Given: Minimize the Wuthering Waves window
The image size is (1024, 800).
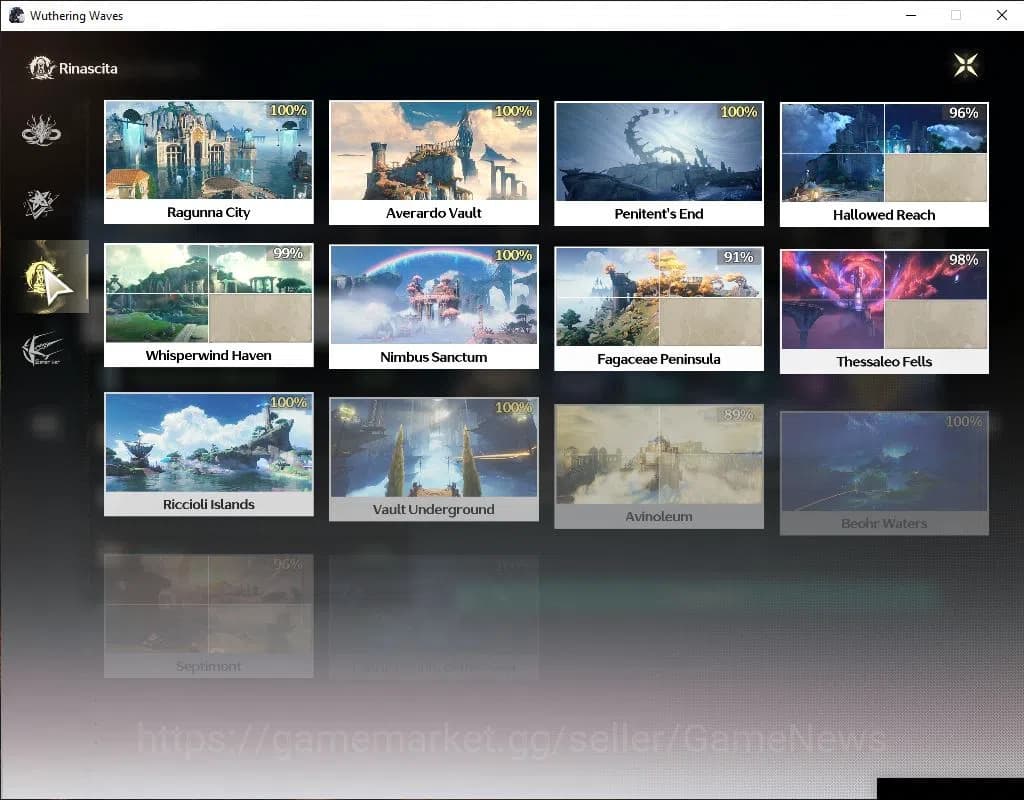Looking at the screenshot, I should tap(911, 15).
